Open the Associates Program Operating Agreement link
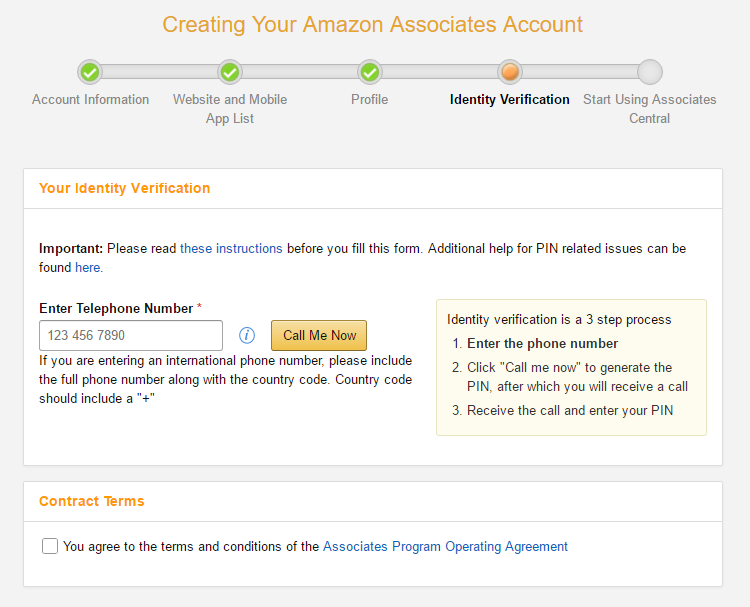 [x=445, y=546]
